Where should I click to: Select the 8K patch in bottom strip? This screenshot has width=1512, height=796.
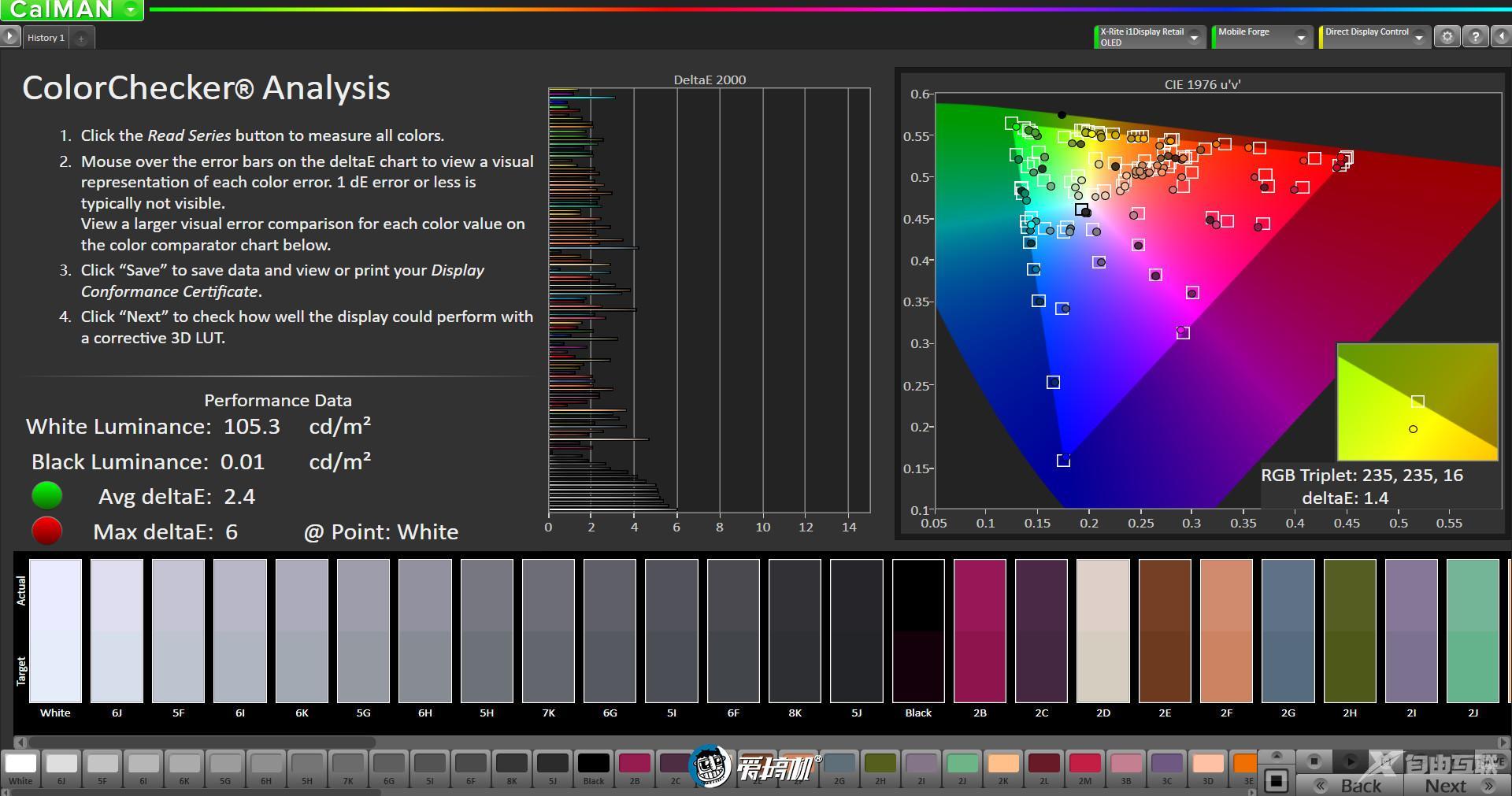tap(512, 768)
